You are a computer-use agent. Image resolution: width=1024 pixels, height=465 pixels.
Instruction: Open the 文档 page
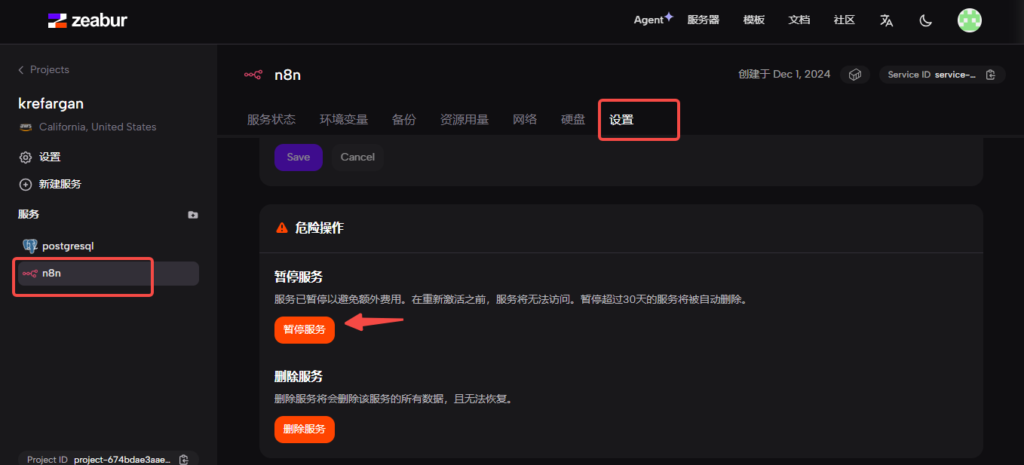point(799,20)
